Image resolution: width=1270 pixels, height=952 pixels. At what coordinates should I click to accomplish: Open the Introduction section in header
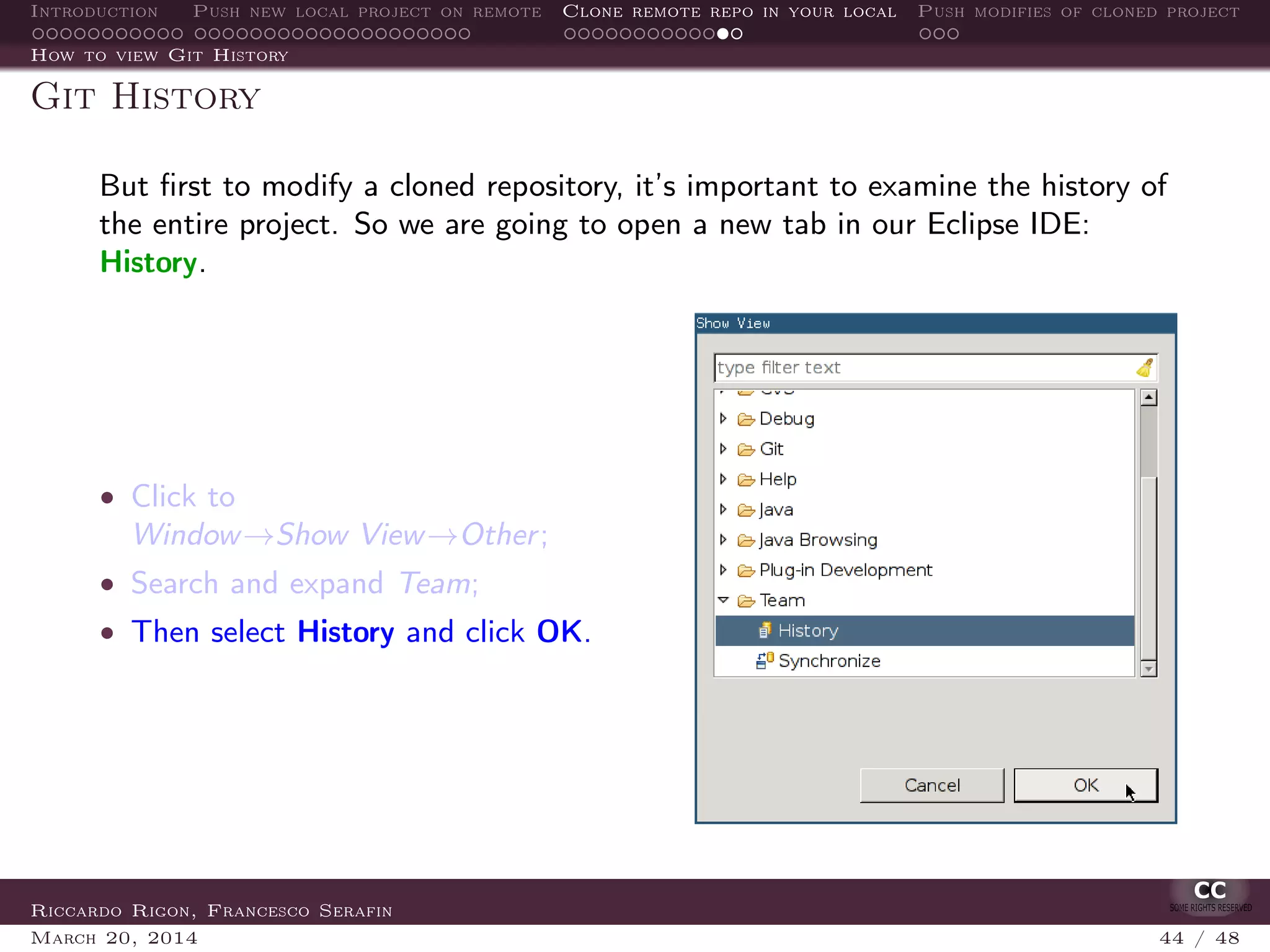(94, 12)
